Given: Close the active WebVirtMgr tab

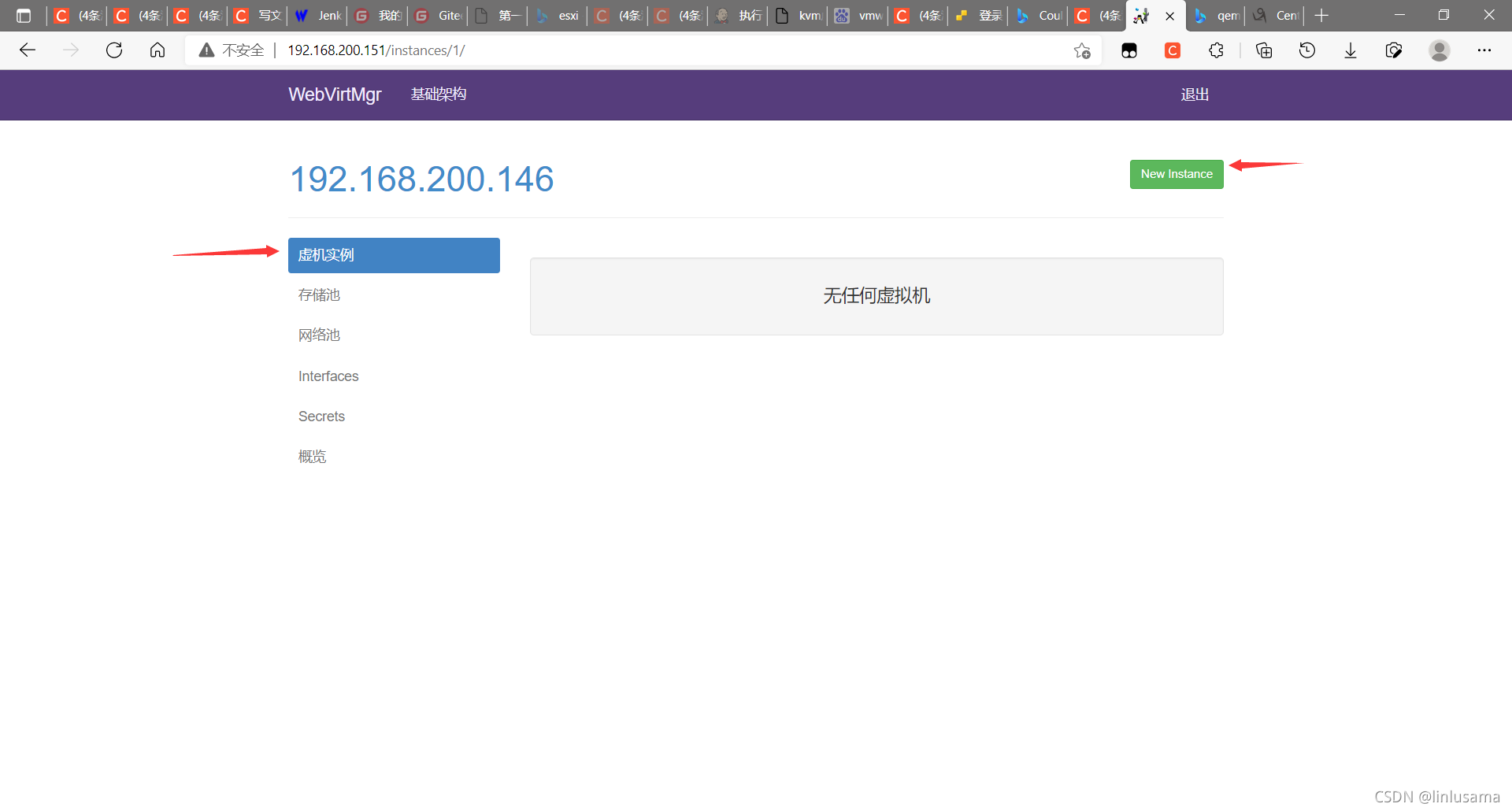Looking at the screenshot, I should pos(1170,16).
